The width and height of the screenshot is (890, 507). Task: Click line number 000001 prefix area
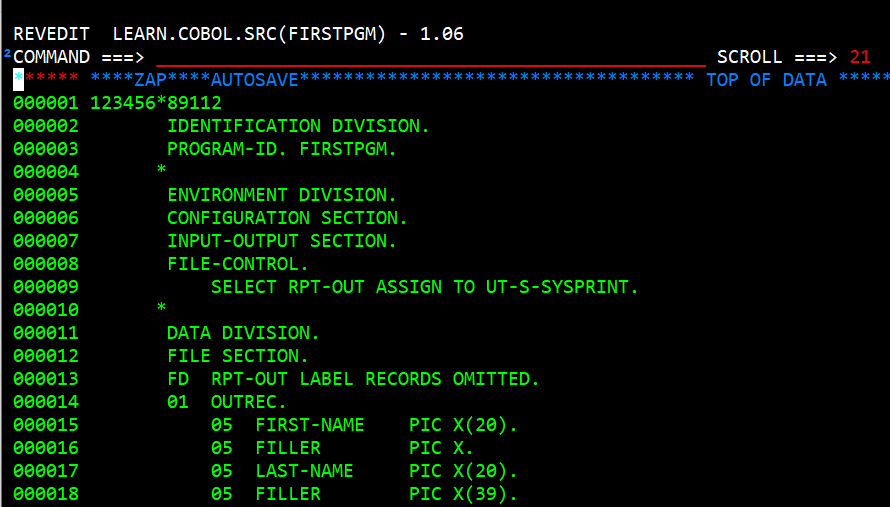[45, 103]
